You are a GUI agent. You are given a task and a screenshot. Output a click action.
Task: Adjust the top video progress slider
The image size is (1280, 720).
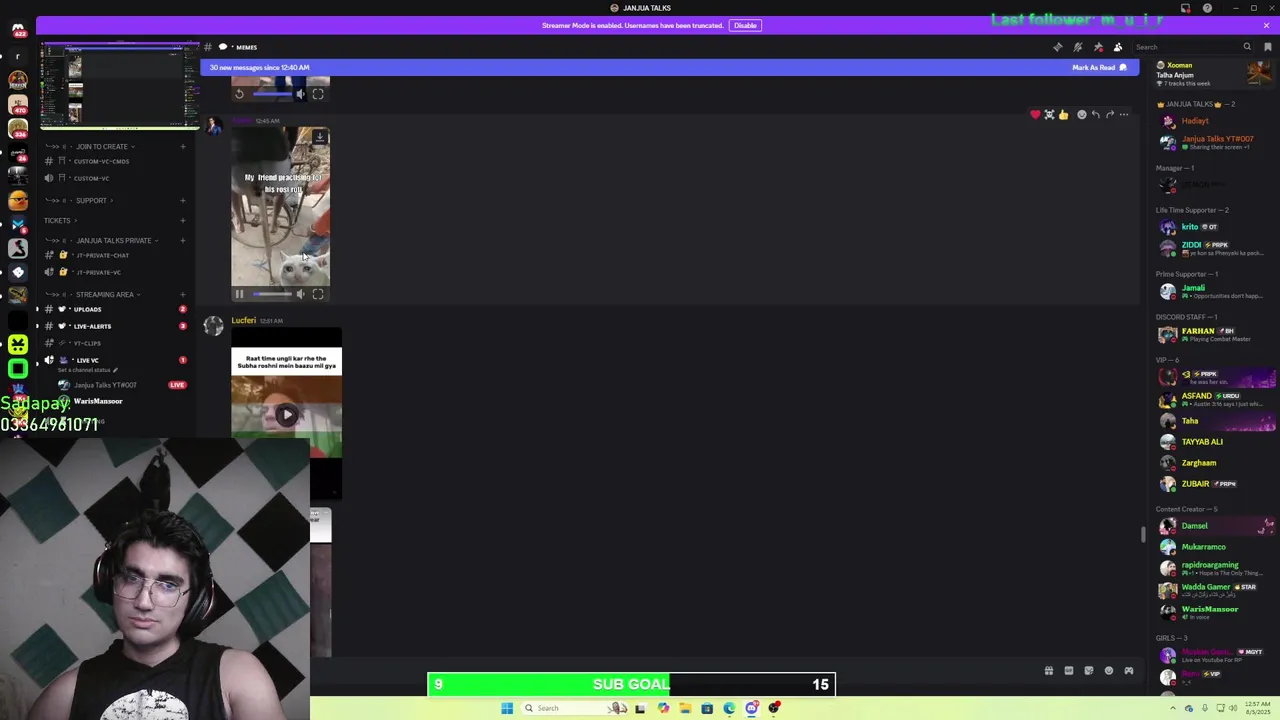(272, 94)
